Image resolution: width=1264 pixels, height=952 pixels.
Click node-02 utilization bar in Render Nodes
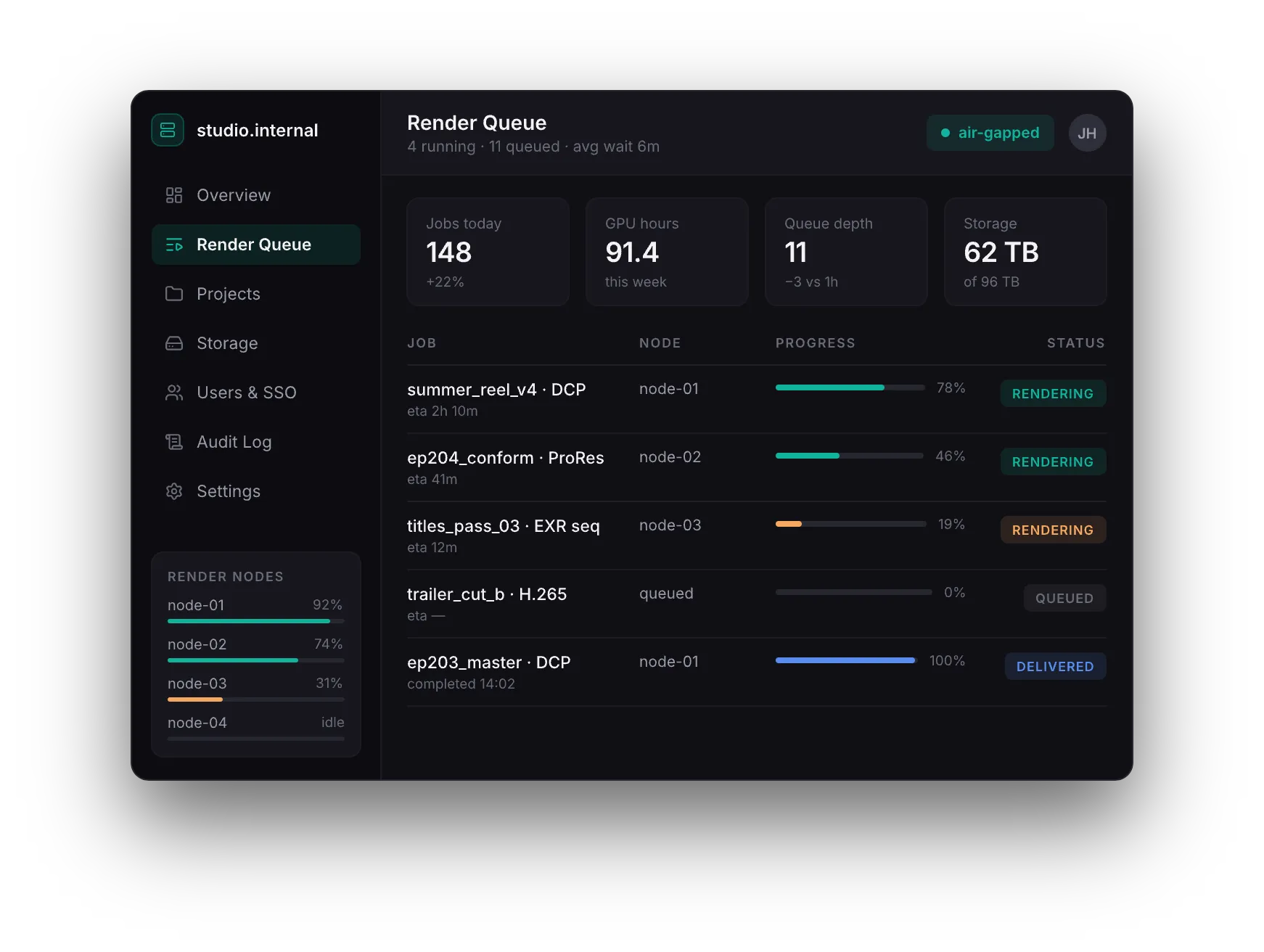pyautogui.click(x=256, y=660)
